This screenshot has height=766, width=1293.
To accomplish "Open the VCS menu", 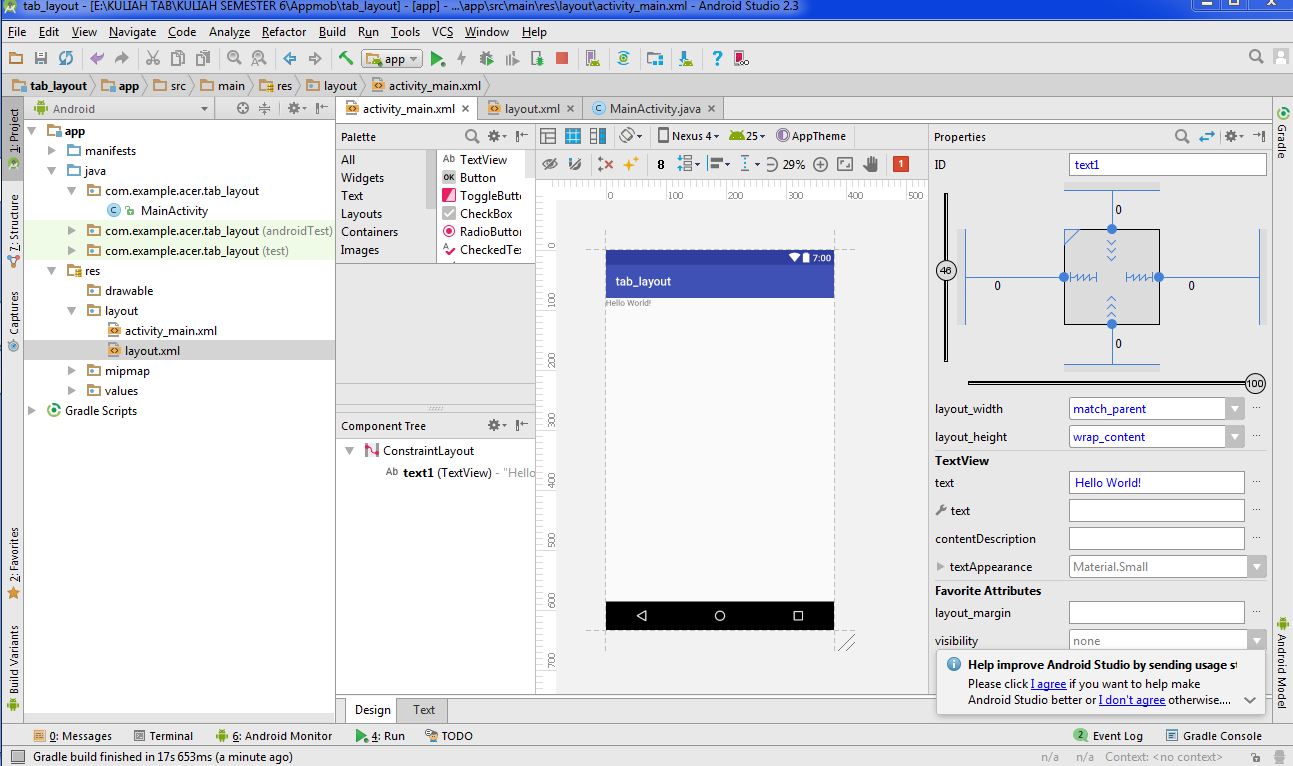I will coord(442,32).
